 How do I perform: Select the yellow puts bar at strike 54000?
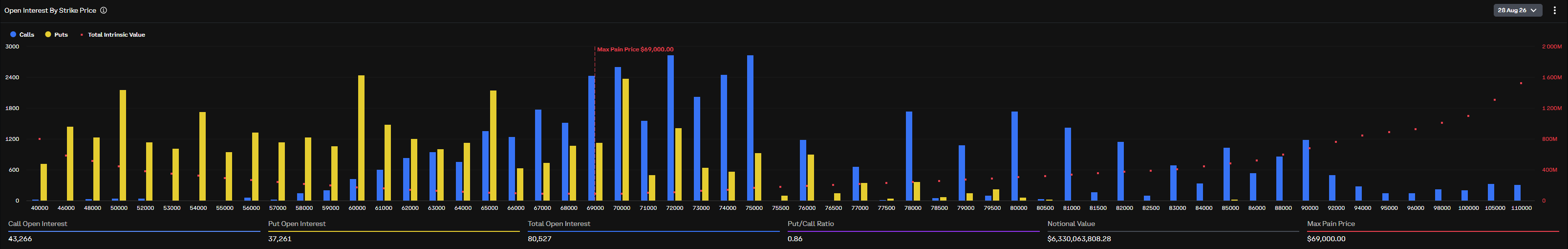pyautogui.click(x=202, y=157)
